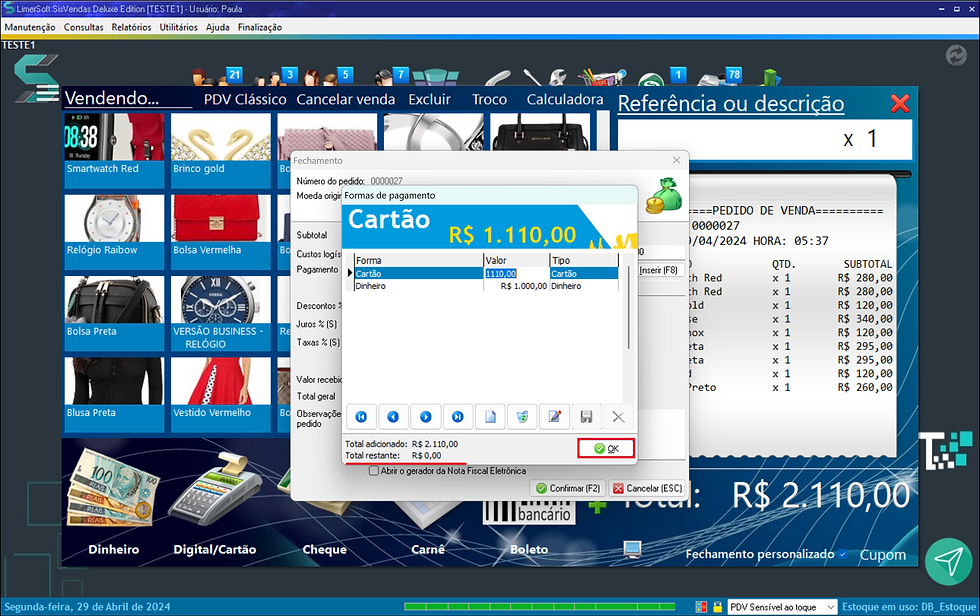
Task: Open the shopping cart toolbar icon
Action: (x=601, y=77)
